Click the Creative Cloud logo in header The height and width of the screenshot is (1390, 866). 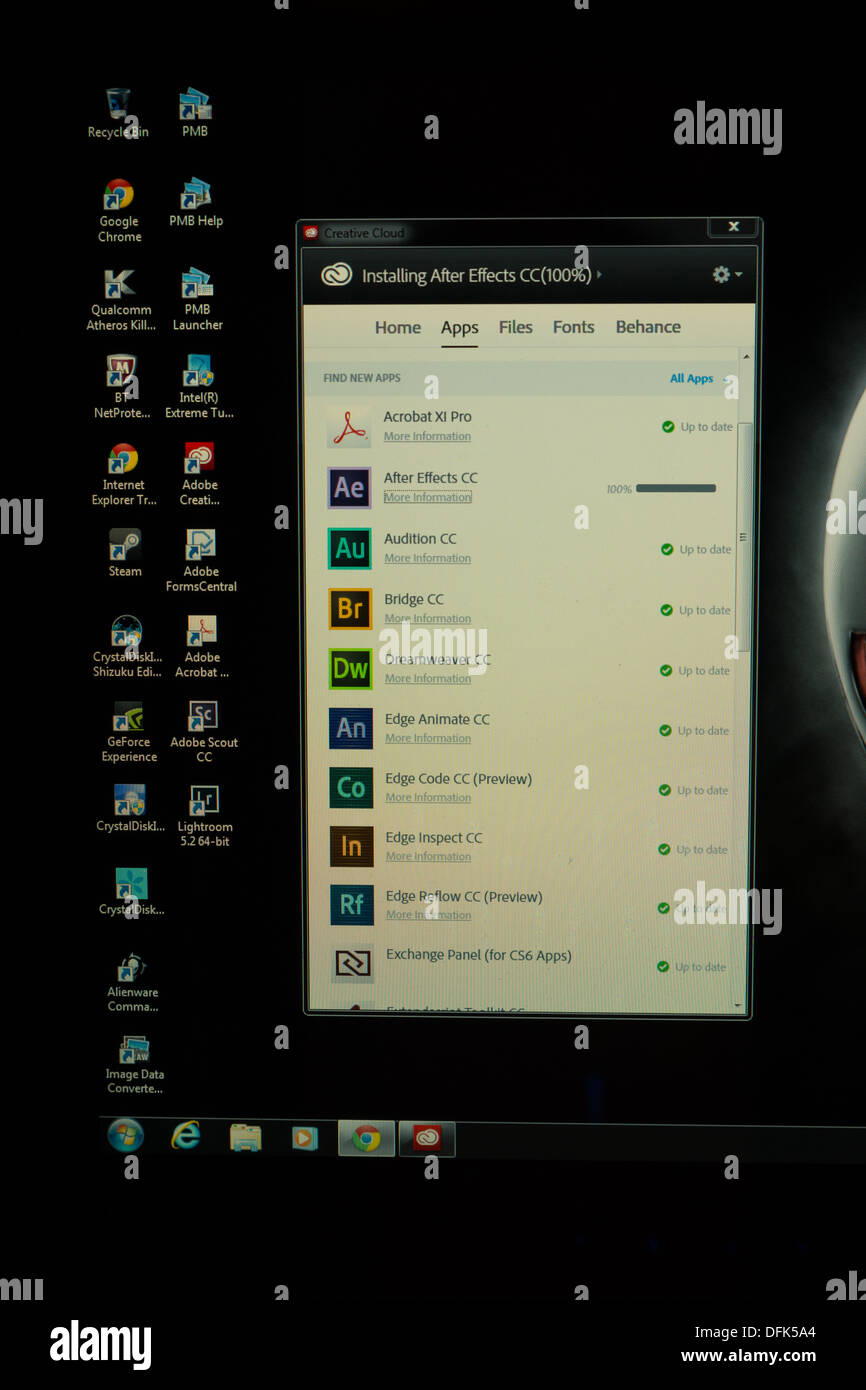tap(336, 275)
